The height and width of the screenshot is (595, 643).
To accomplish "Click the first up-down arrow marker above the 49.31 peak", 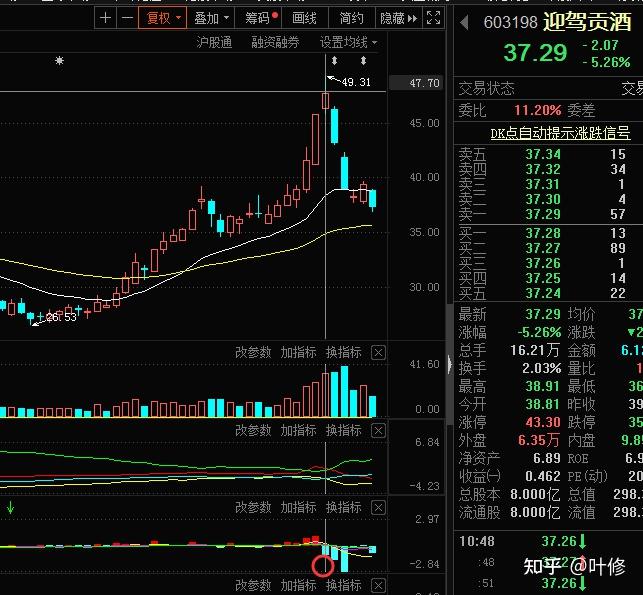I will (334, 61).
